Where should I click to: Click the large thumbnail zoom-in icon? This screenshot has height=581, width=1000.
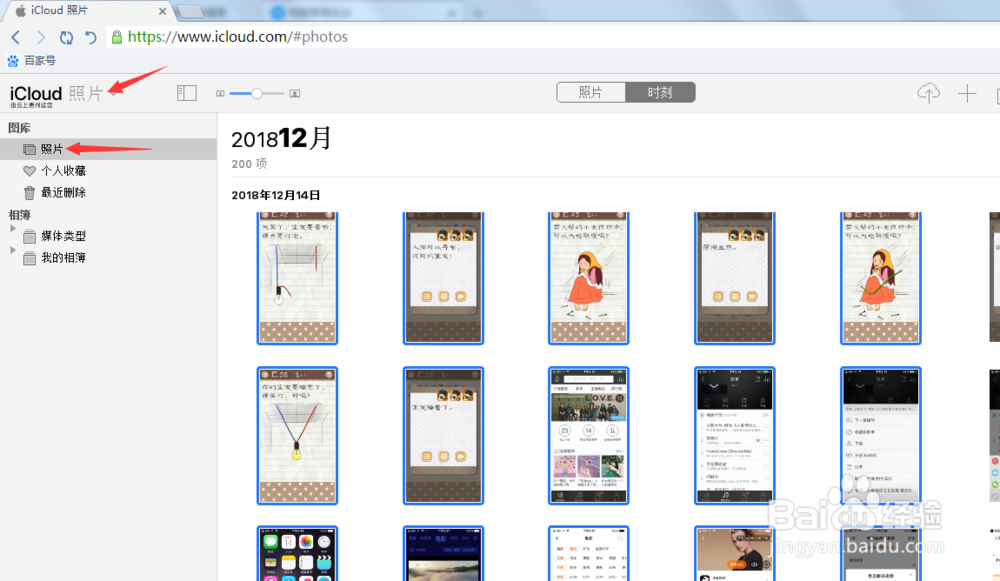[295, 94]
